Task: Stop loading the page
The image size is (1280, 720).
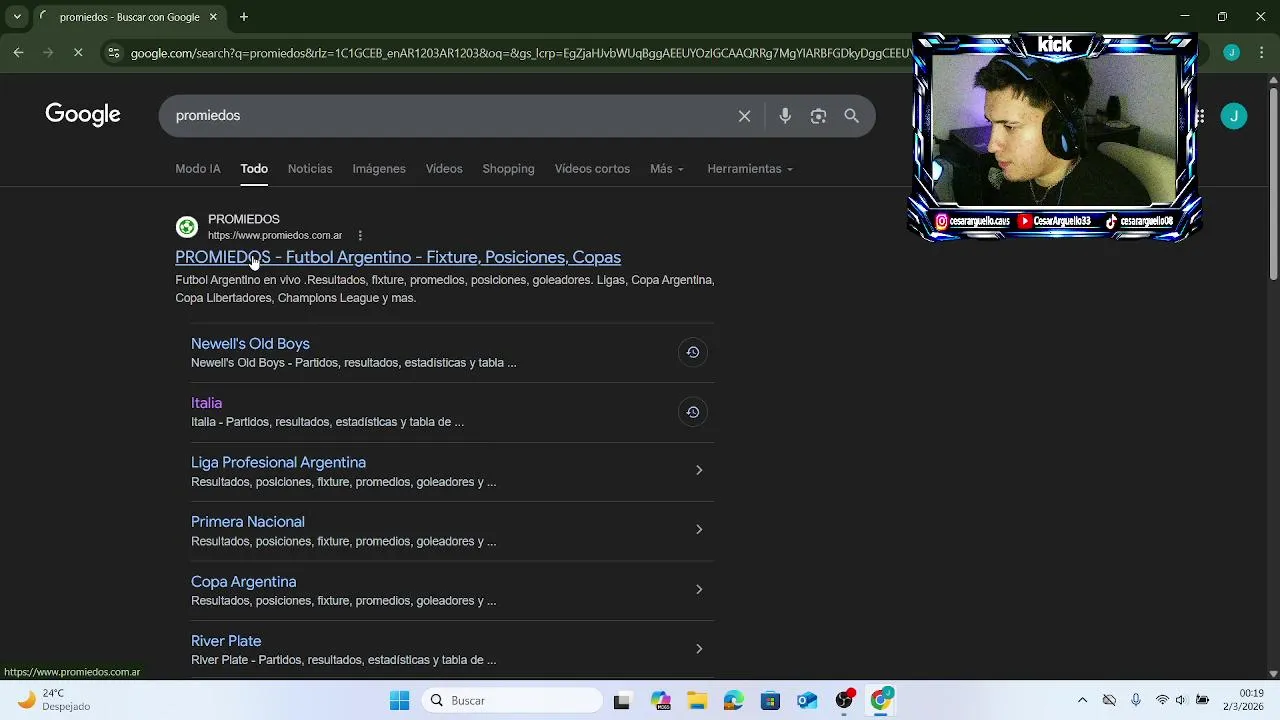Action: (x=78, y=52)
